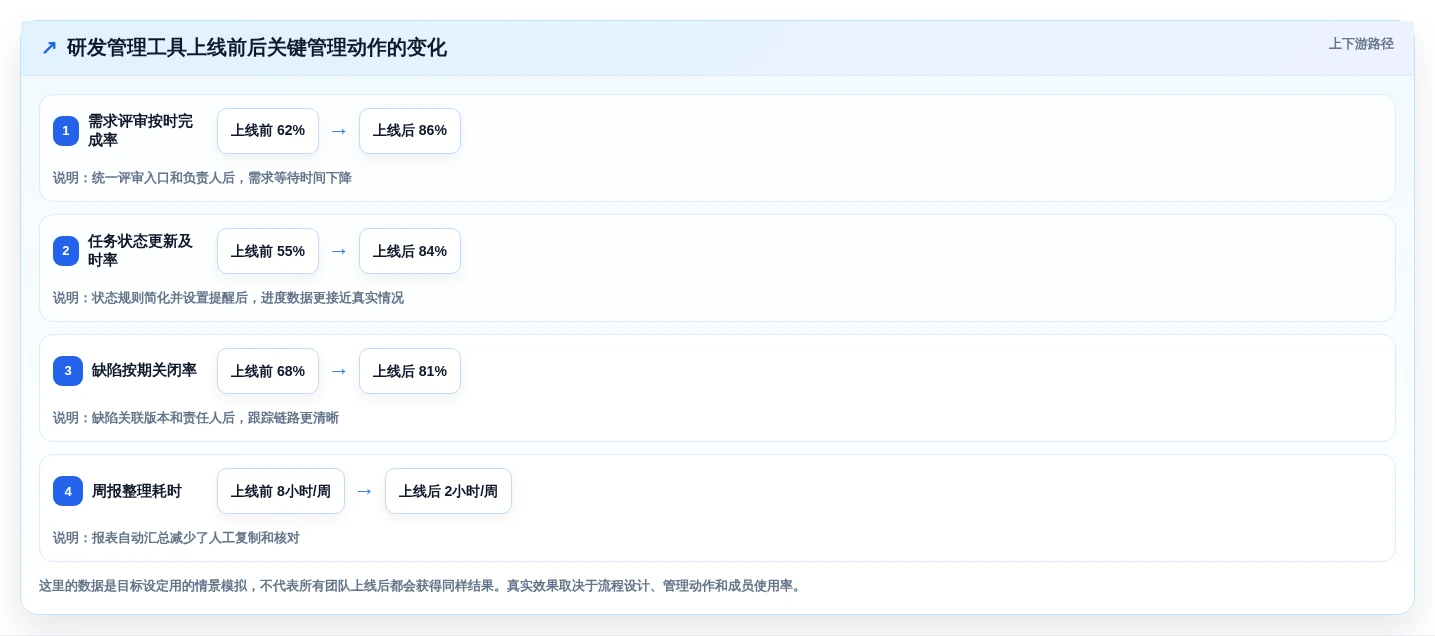Click the 上下游路径 label in the header

[1361, 44]
